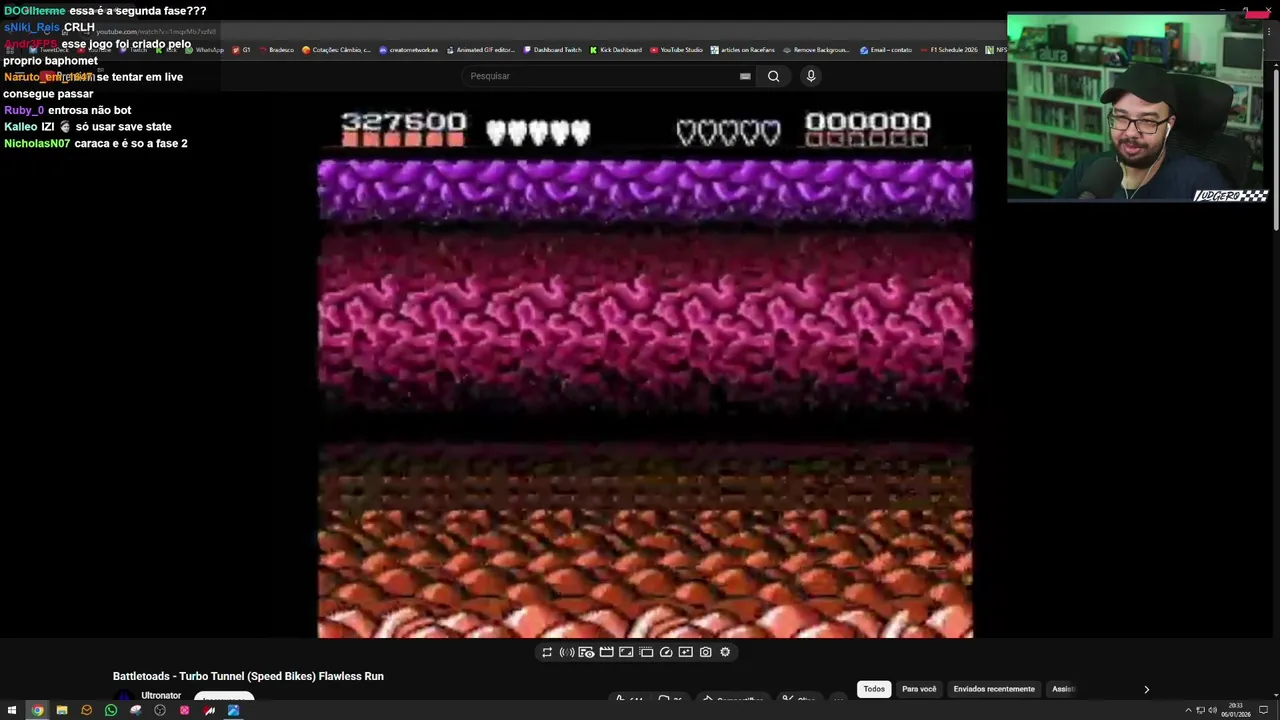Open the F1 Schedule 2026 bookmark
This screenshot has width=1280, height=720.
(x=949, y=50)
